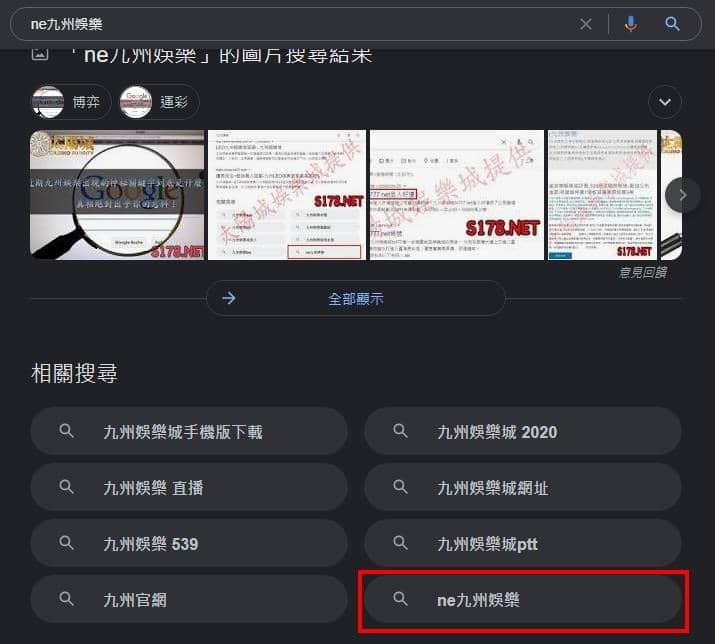Click magnifier icon beside 九州娛樂城手機版下載
This screenshot has height=644, width=715.
coord(67,431)
